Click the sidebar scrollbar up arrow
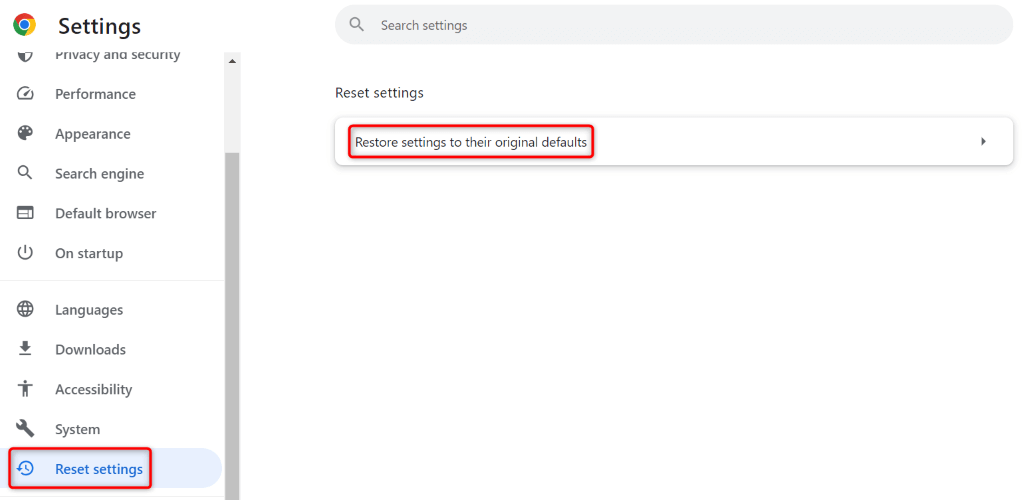This screenshot has width=1024, height=500. (233, 61)
